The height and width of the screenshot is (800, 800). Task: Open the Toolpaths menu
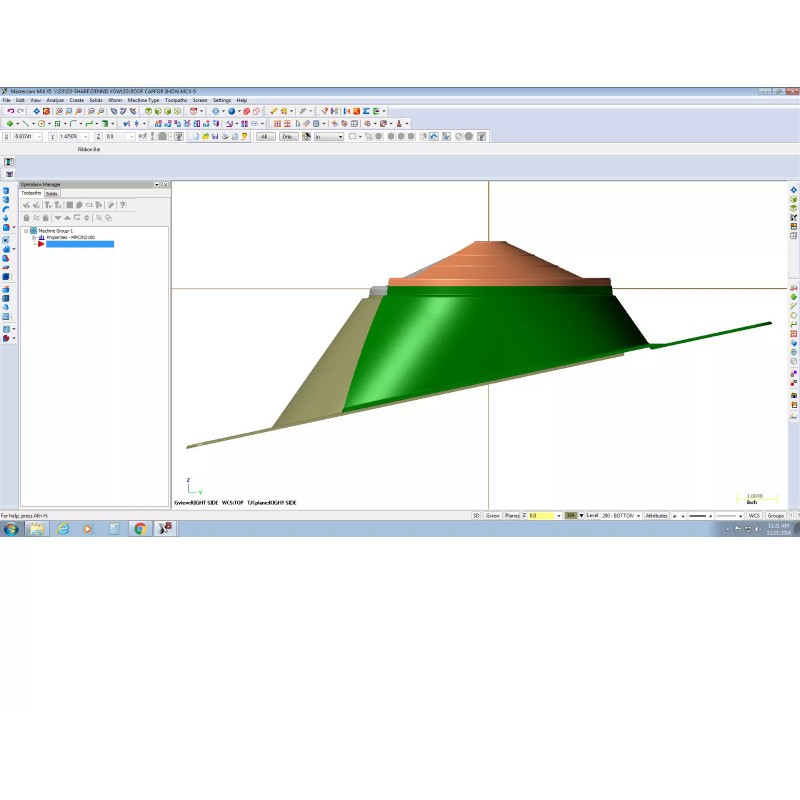(x=176, y=101)
